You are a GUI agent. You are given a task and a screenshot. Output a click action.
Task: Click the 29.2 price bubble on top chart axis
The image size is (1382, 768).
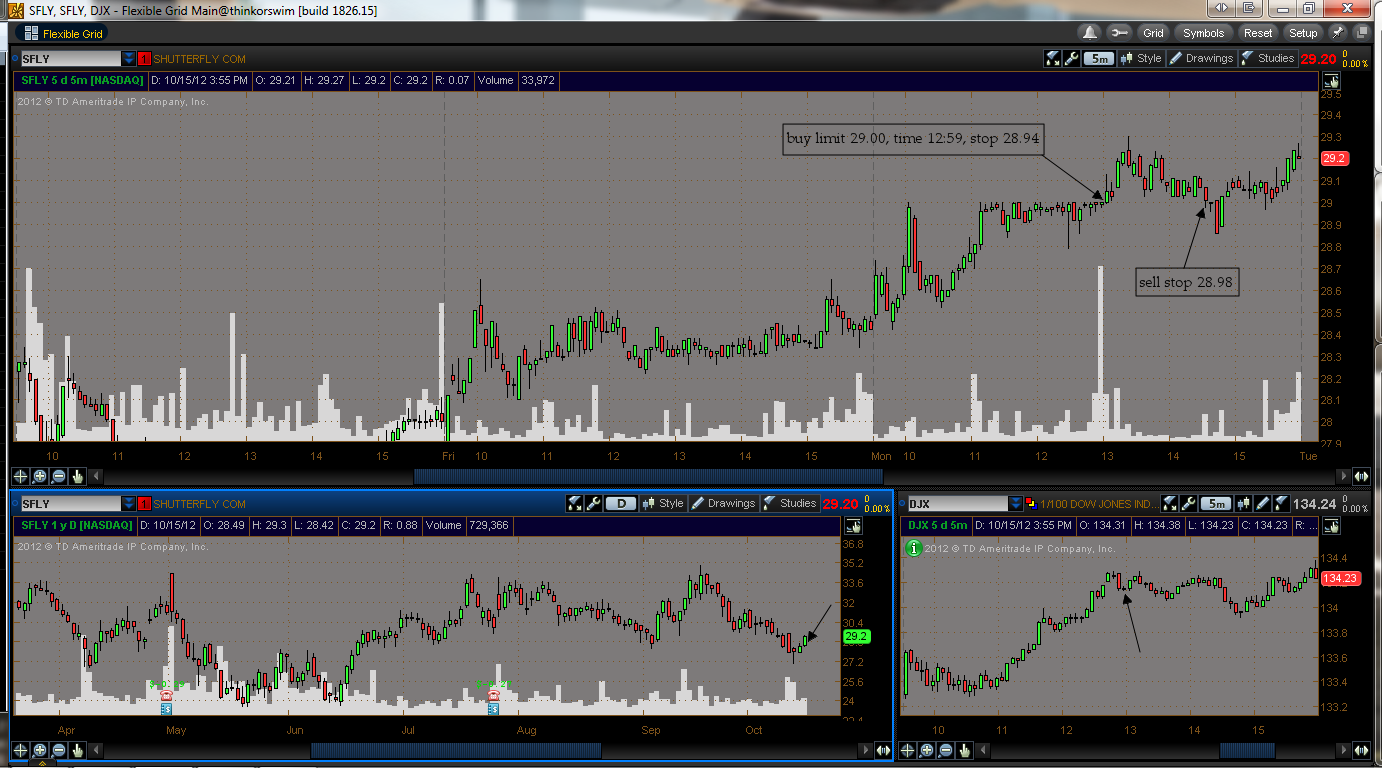(x=1335, y=158)
